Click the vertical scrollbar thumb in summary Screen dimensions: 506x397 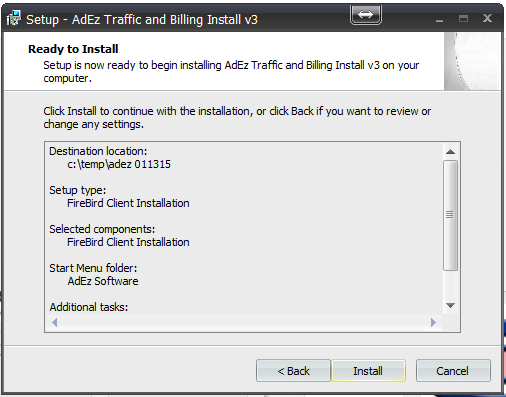coord(450,215)
